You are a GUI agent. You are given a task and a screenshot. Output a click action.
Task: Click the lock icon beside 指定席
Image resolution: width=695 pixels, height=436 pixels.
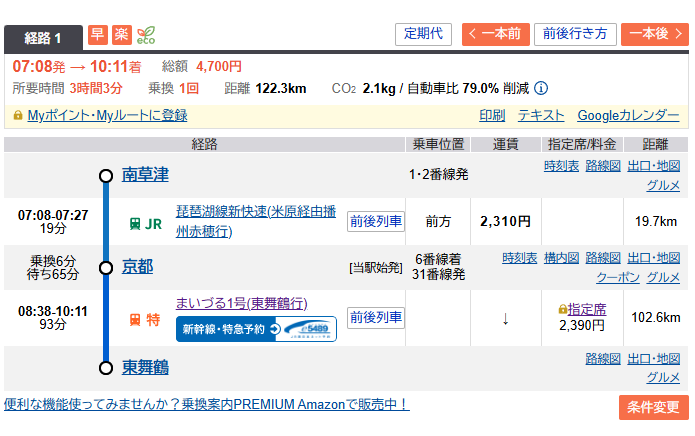pos(562,309)
